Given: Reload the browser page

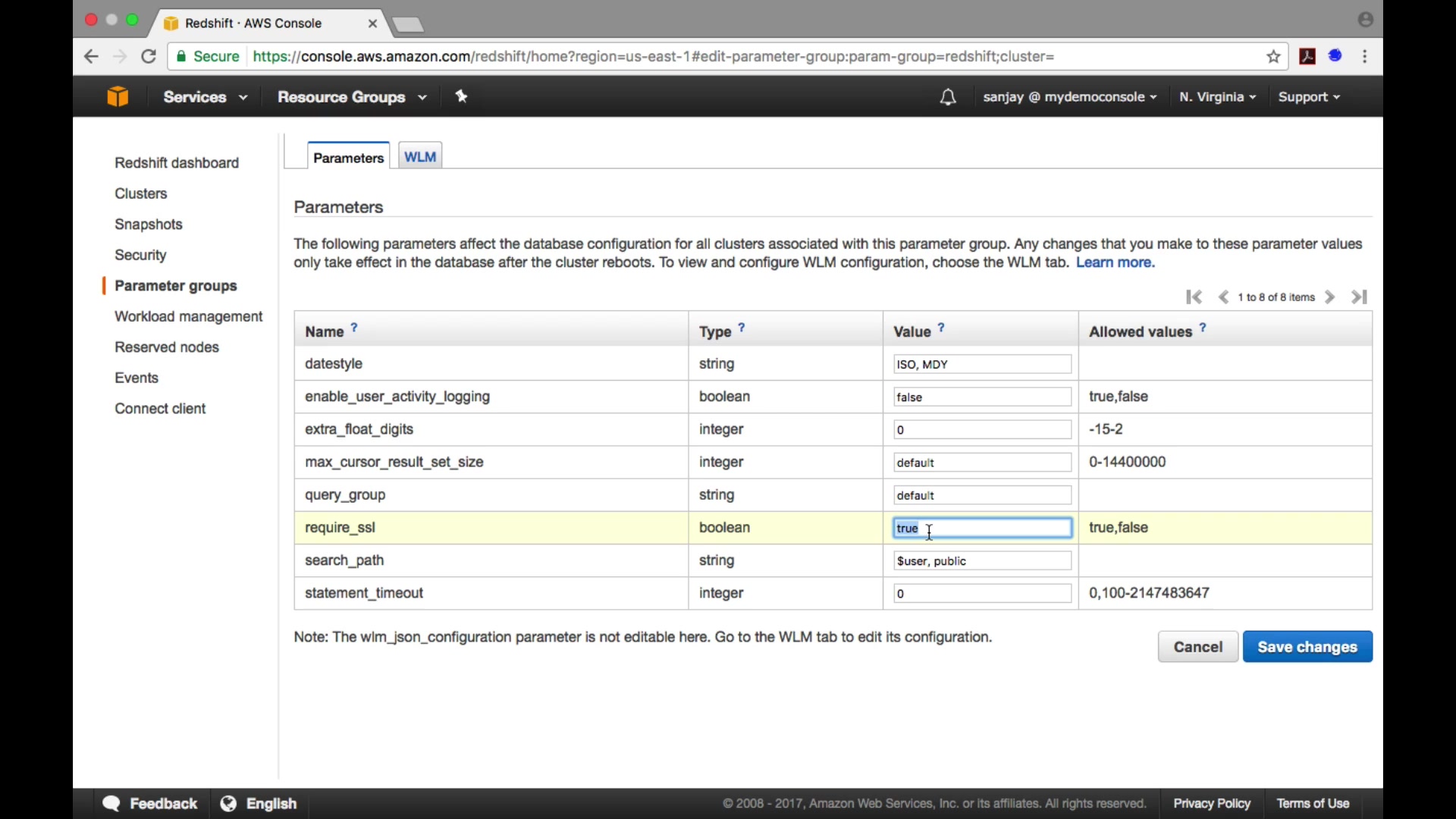Looking at the screenshot, I should coord(149,57).
